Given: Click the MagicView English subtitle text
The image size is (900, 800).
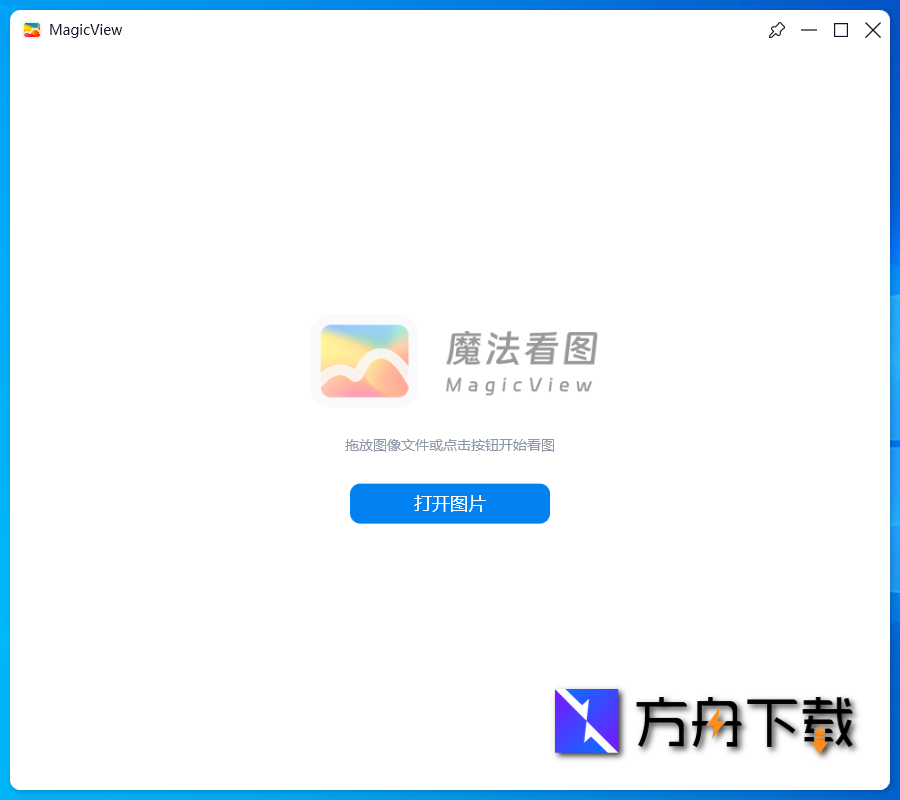Looking at the screenshot, I should click(520, 385).
